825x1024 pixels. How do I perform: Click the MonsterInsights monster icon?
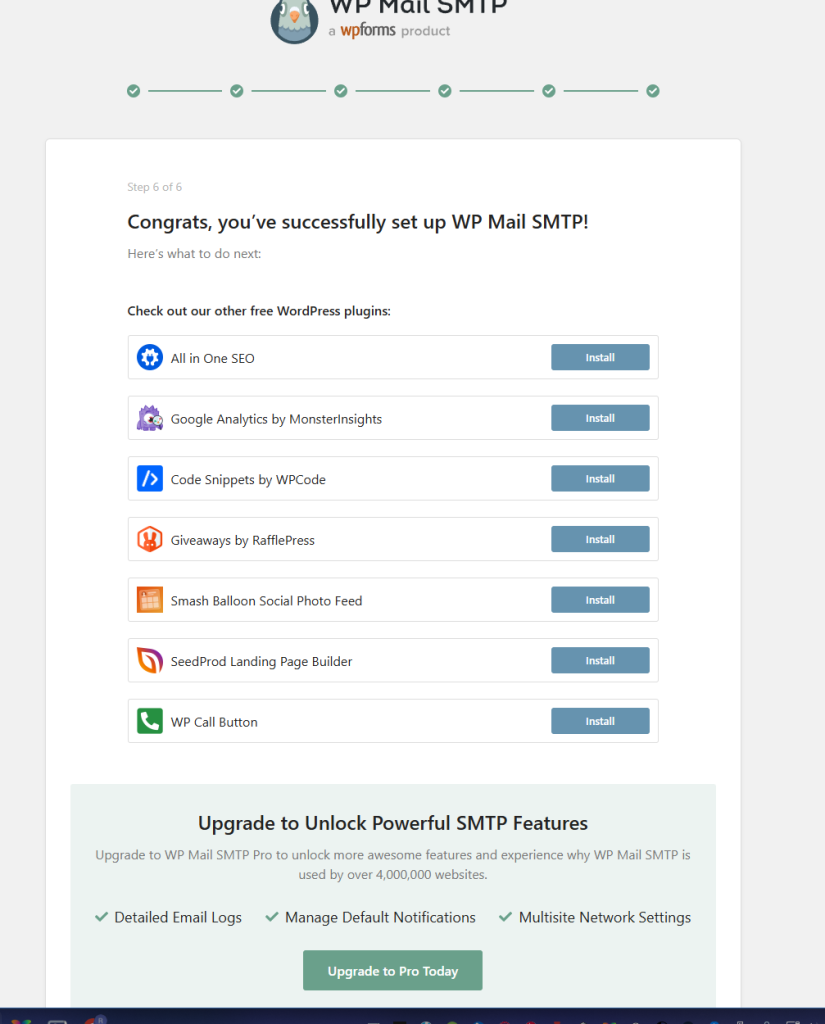[x=150, y=419]
